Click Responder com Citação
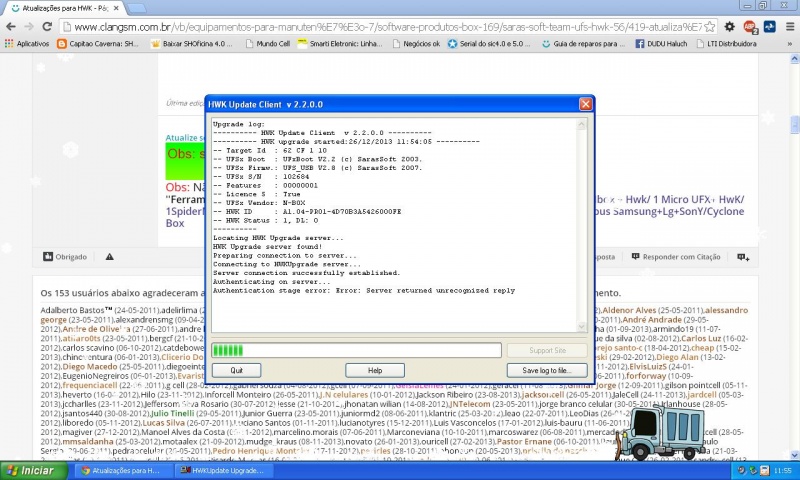 676,257
